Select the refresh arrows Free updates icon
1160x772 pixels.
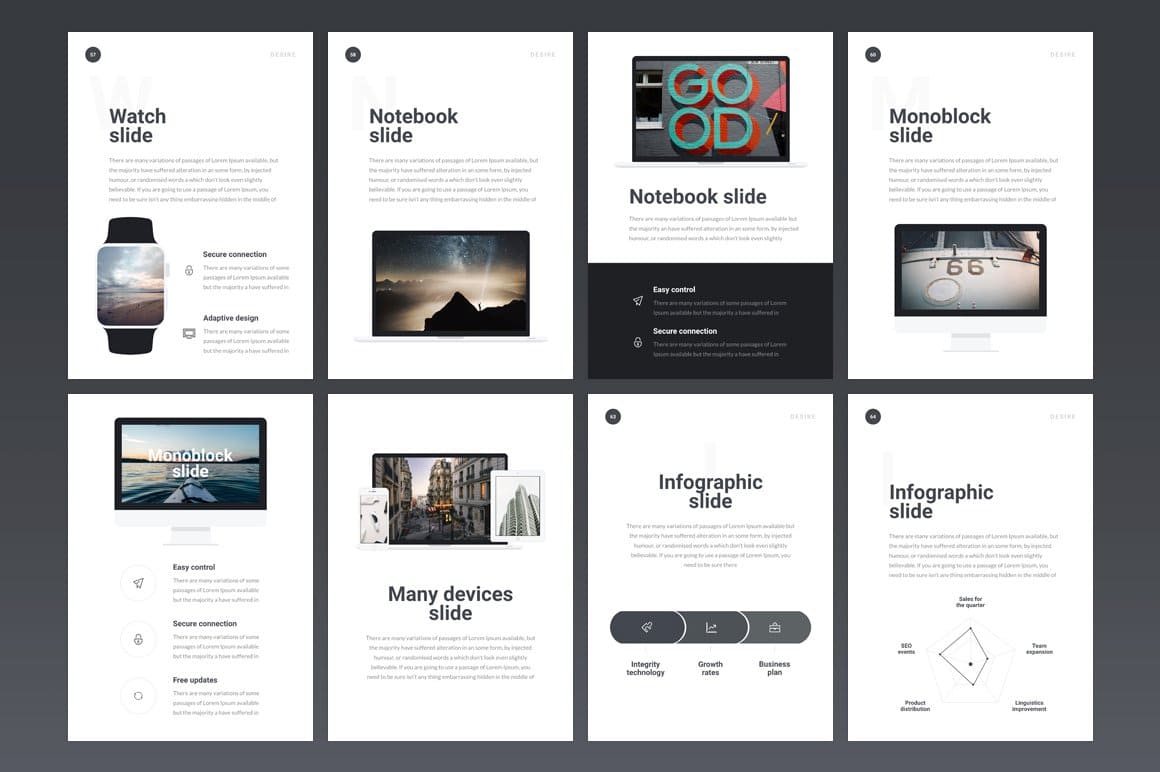pyautogui.click(x=139, y=697)
